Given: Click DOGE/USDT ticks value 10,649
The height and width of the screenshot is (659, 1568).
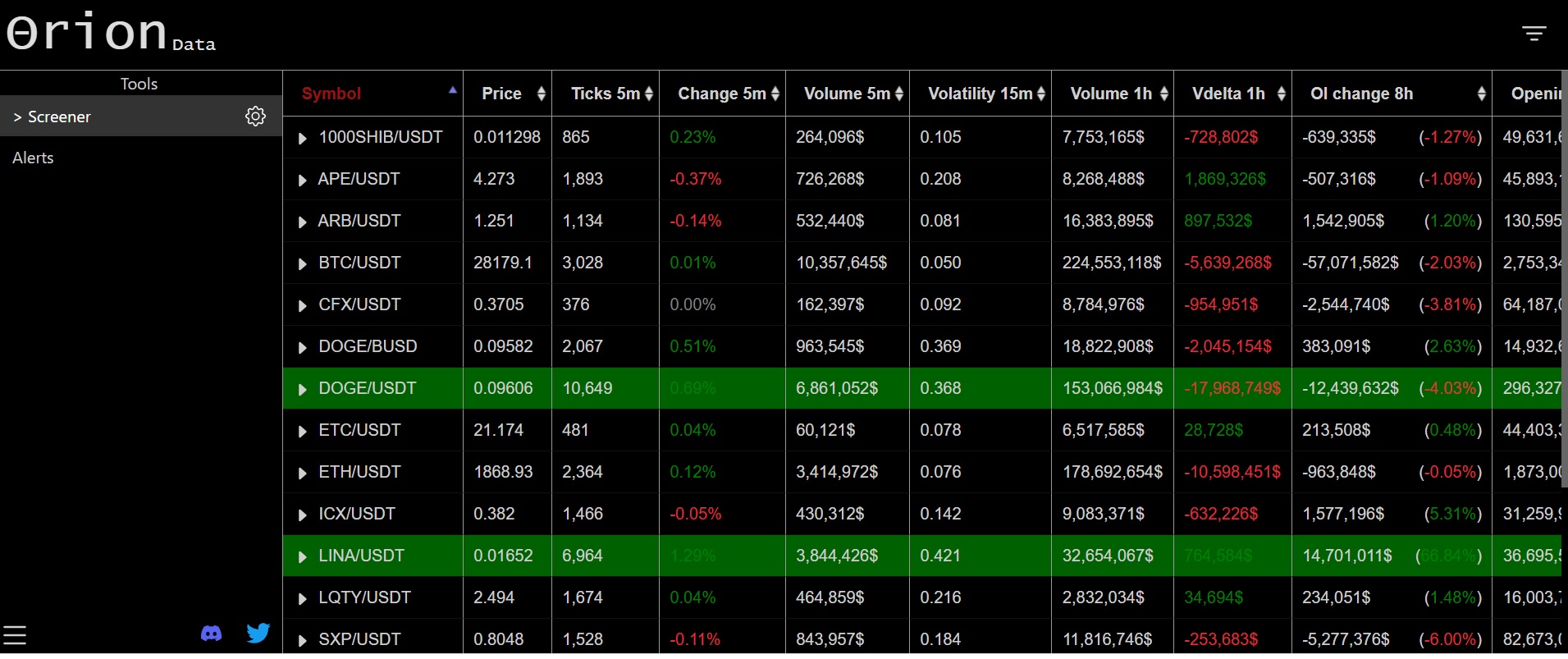Looking at the screenshot, I should [587, 388].
